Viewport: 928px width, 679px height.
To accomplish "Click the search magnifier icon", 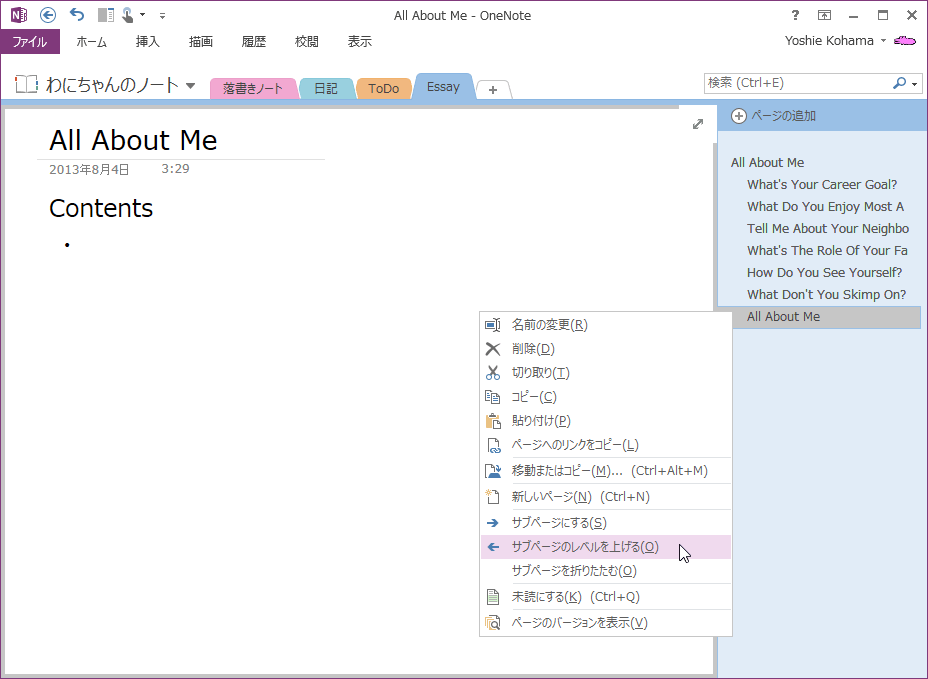I will click(900, 83).
